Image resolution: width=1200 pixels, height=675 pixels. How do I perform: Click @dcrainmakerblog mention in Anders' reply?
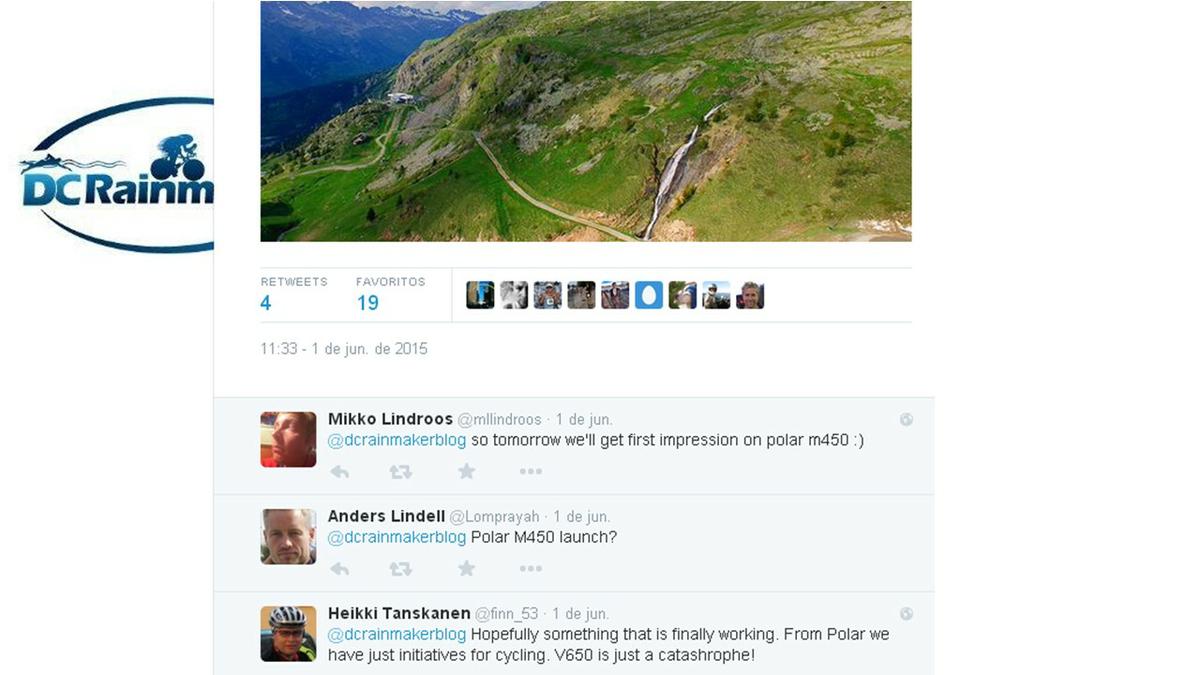pyautogui.click(x=397, y=537)
